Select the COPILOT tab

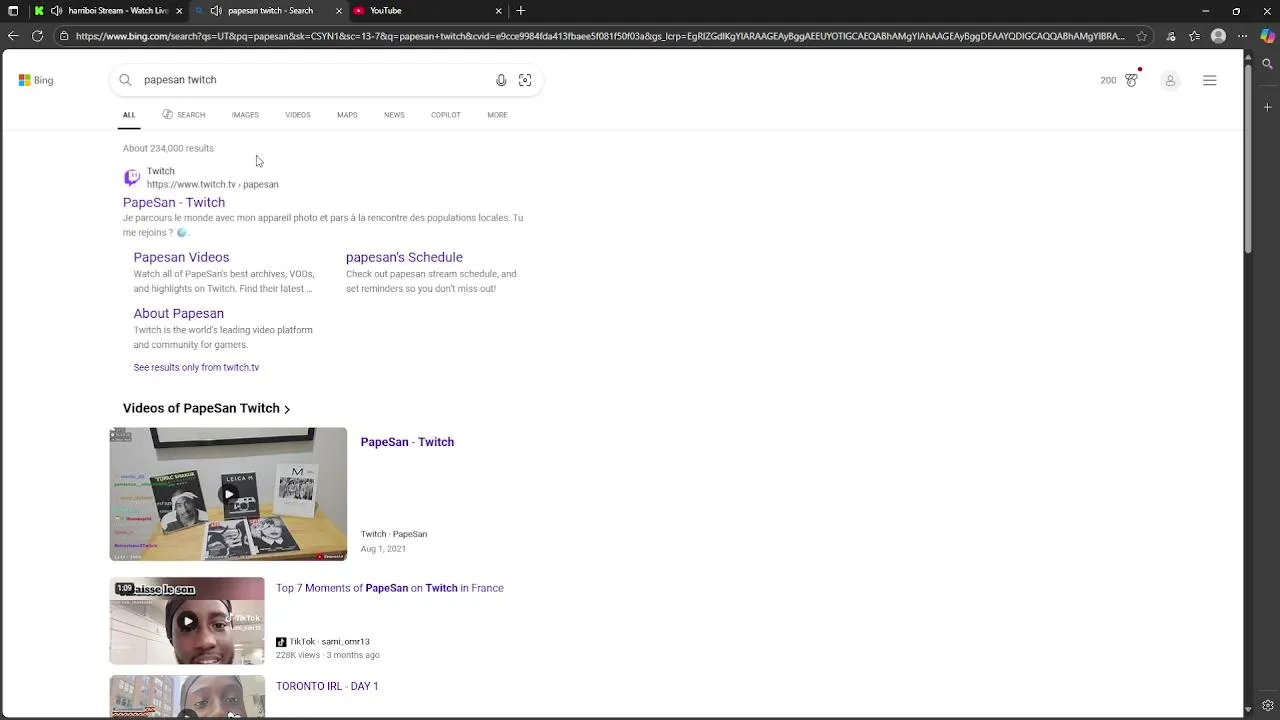[x=446, y=115]
